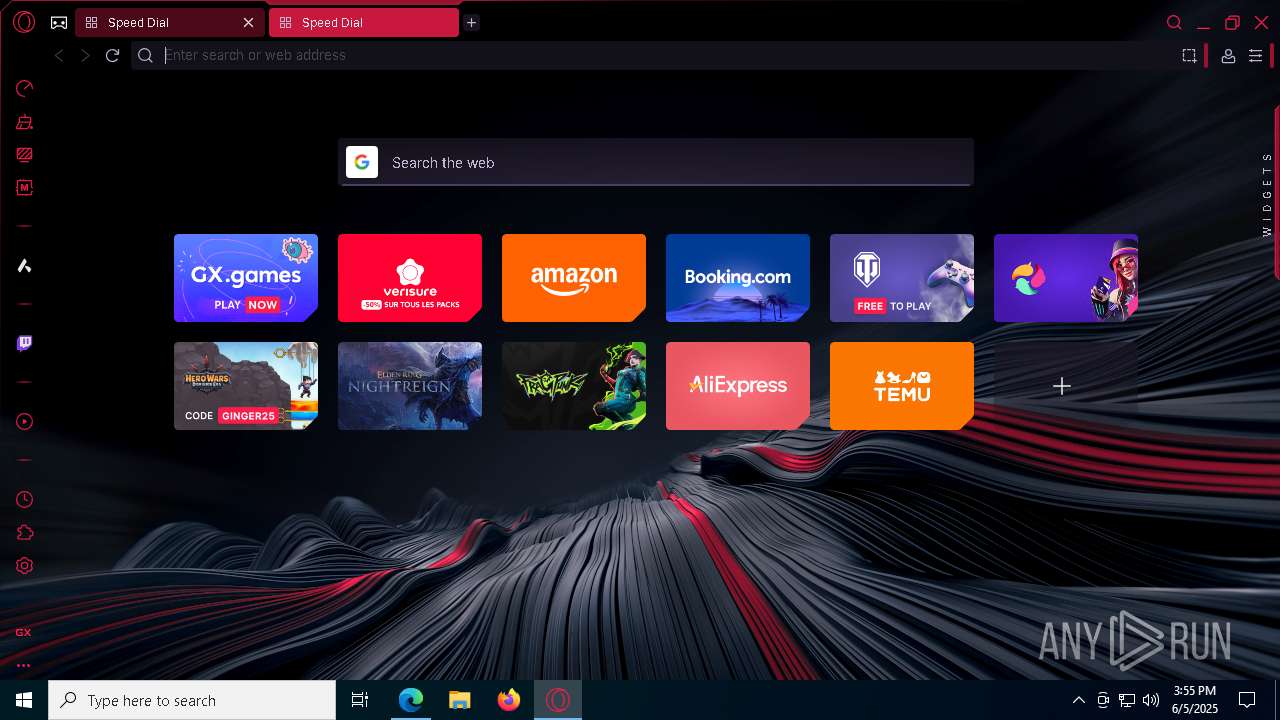Open Task View in taskbar

[360, 700]
